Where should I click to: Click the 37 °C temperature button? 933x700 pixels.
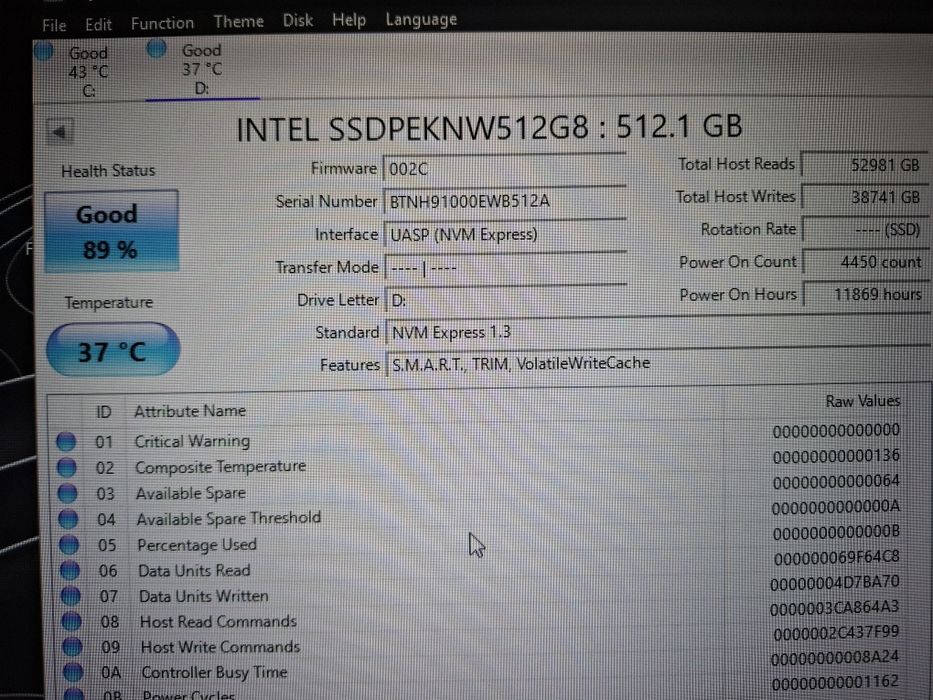(112, 350)
